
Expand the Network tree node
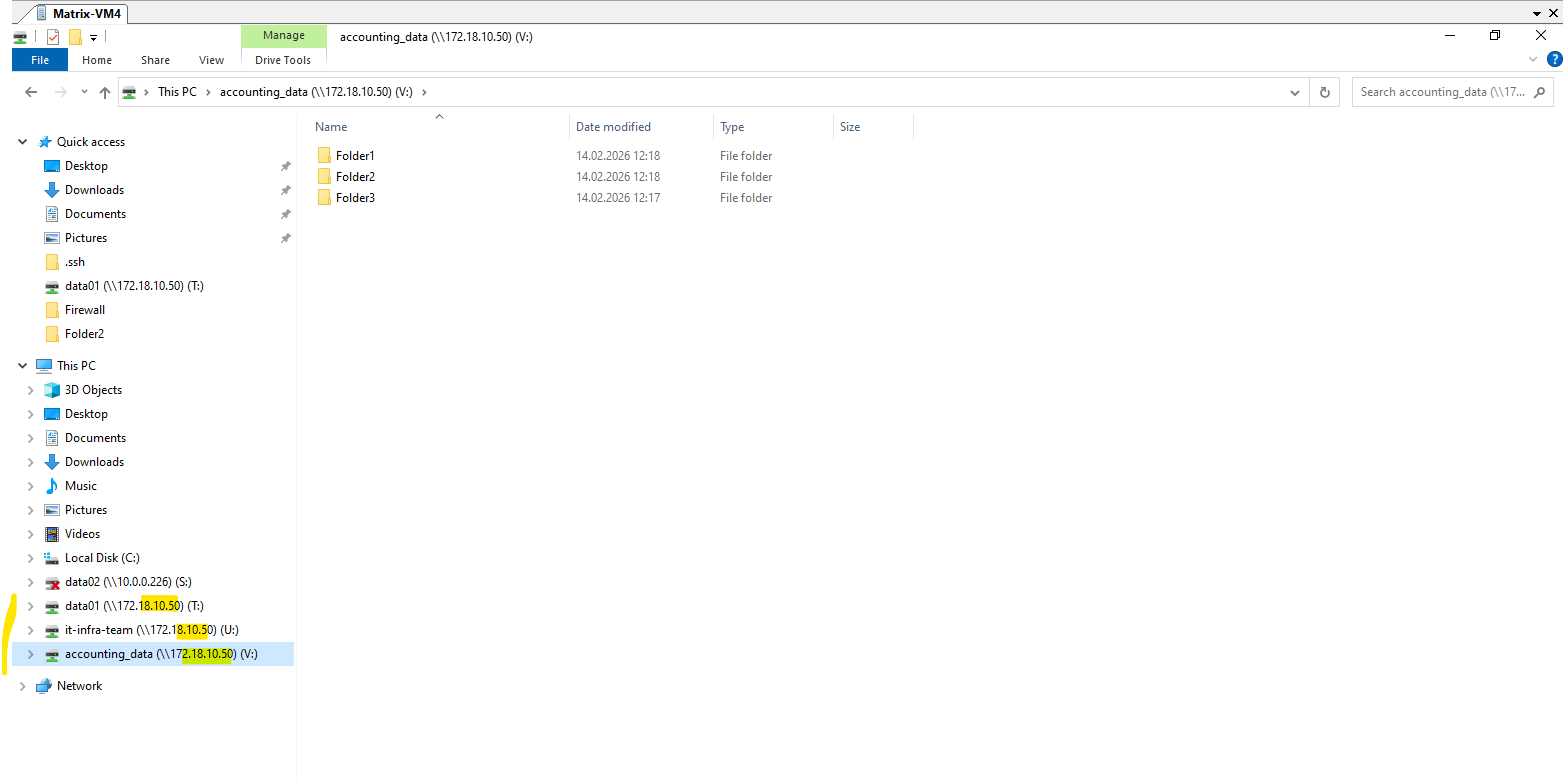click(23, 686)
